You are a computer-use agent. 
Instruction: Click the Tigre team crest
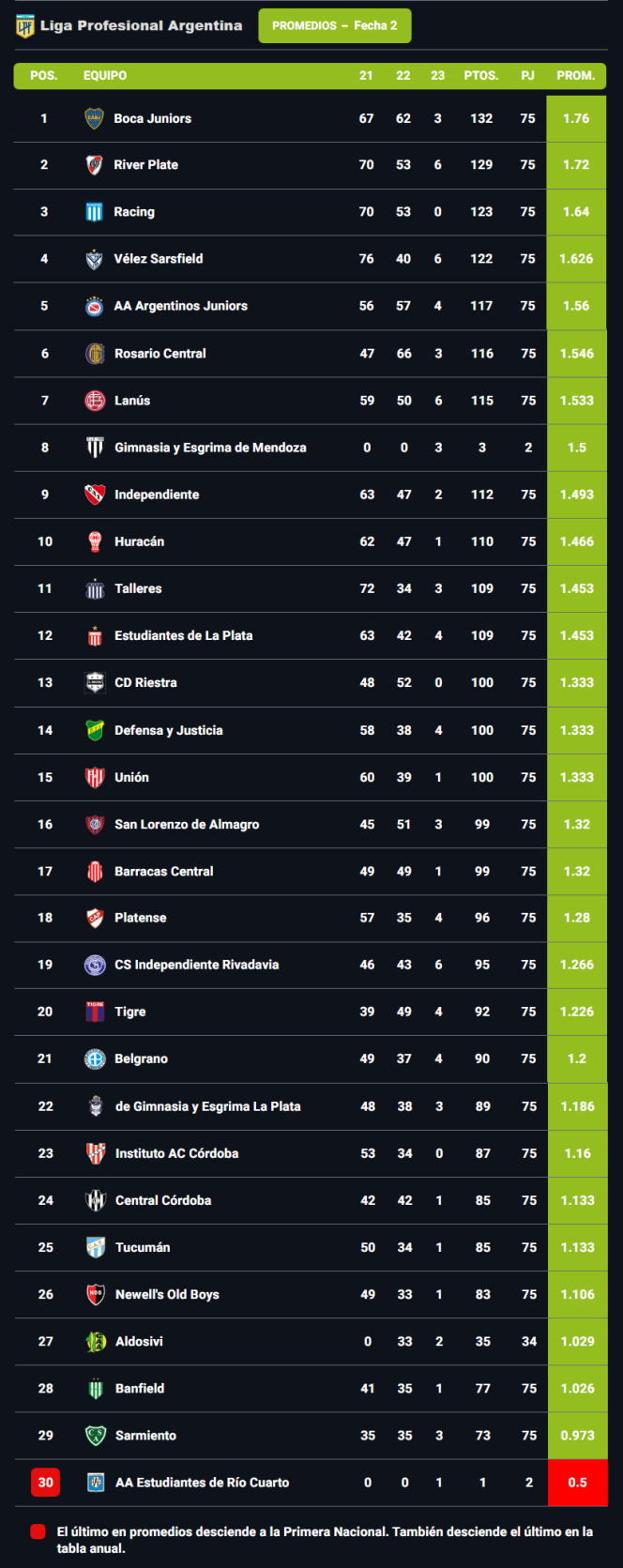coord(95,1012)
